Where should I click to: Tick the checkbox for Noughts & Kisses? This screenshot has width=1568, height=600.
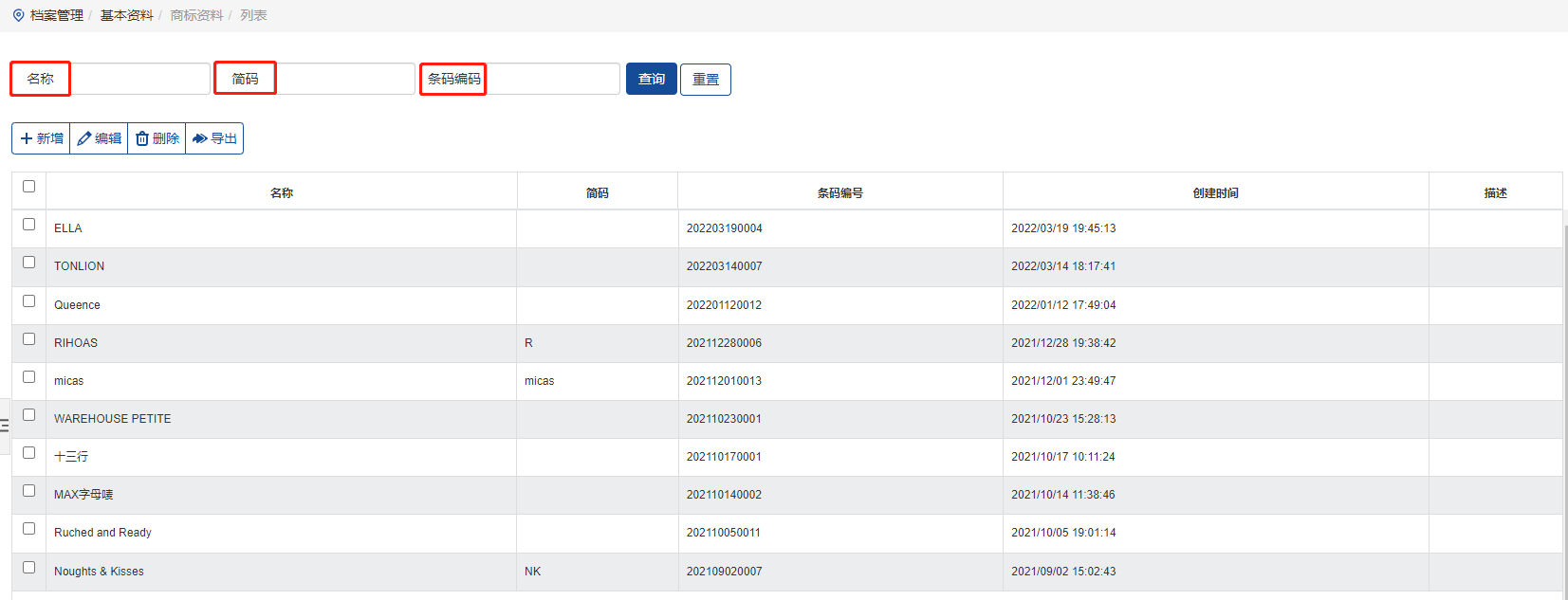[x=28, y=568]
